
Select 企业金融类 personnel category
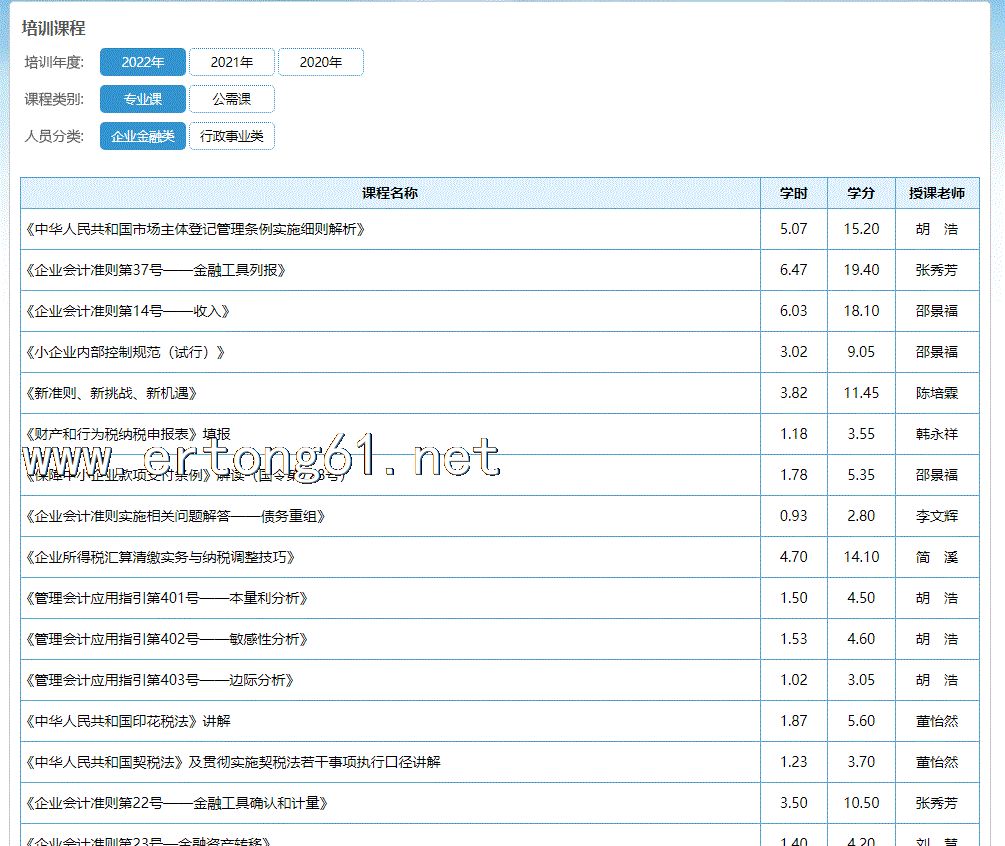[x=143, y=136]
